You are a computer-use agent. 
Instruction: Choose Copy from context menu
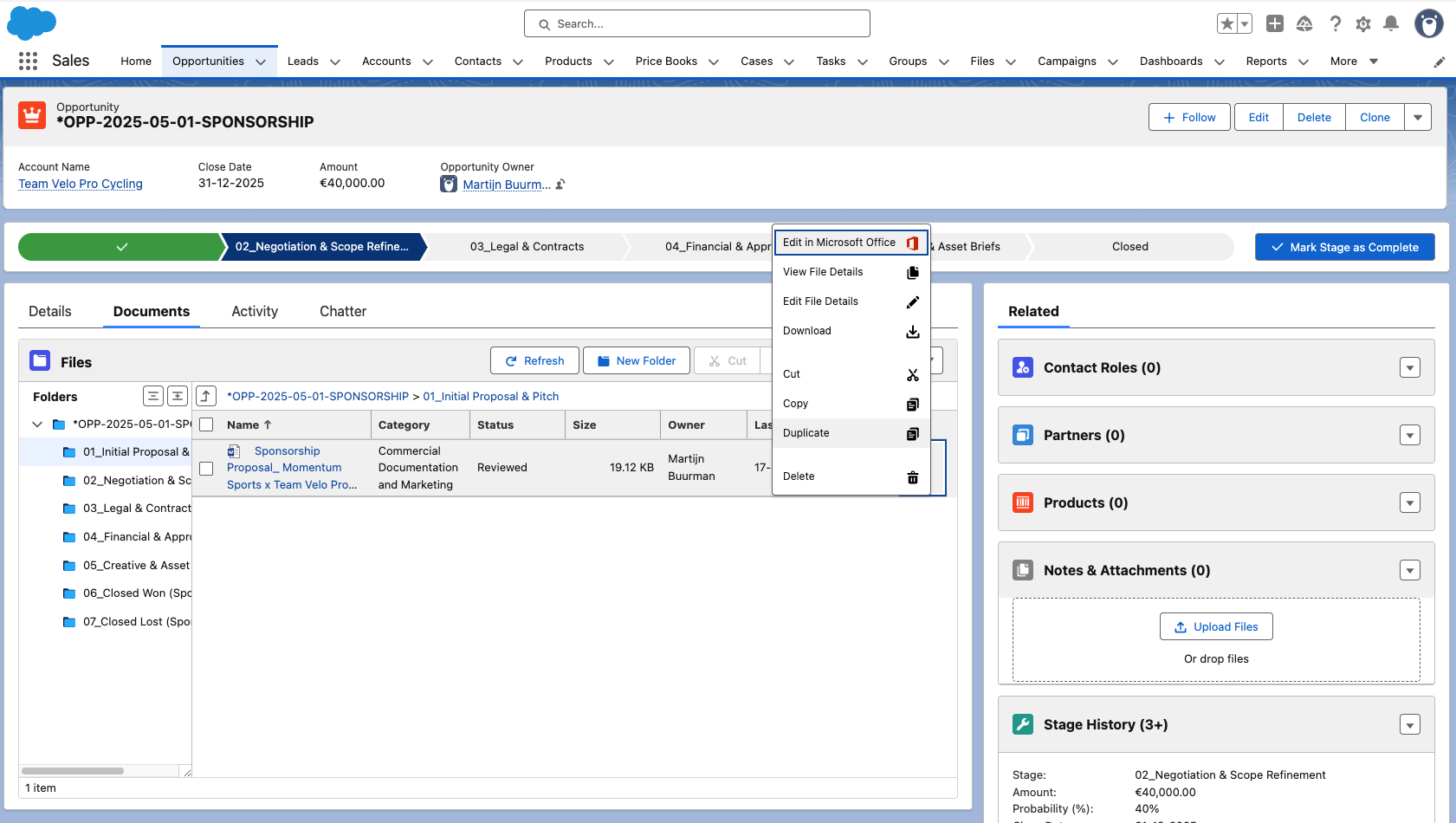click(x=851, y=404)
